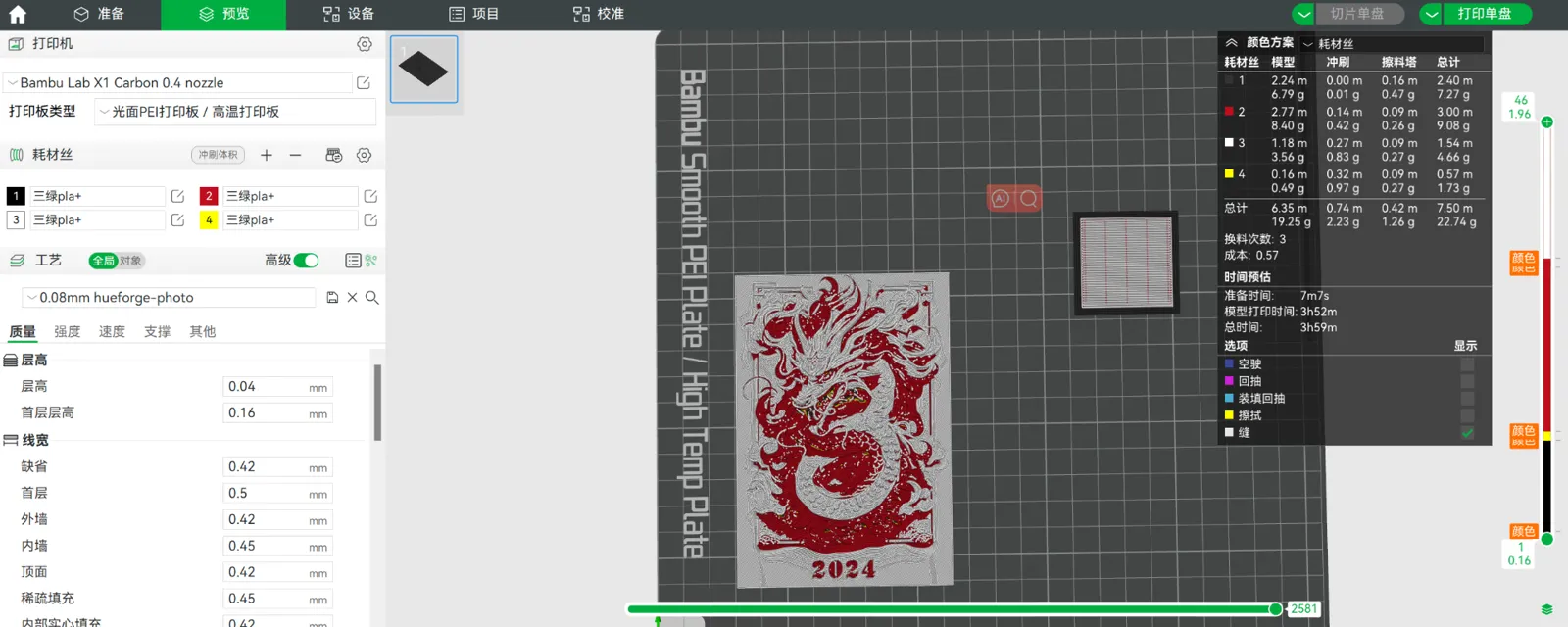The height and width of the screenshot is (627, 1568).
Task: Switch the process scope to 全局 global
Action: click(103, 261)
